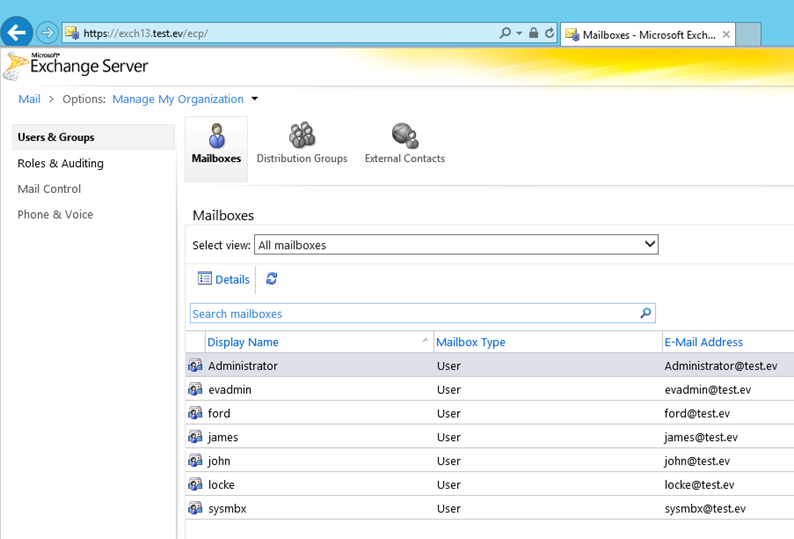Click the browser address bar URL
This screenshot has height=539, width=794.
(146, 33)
